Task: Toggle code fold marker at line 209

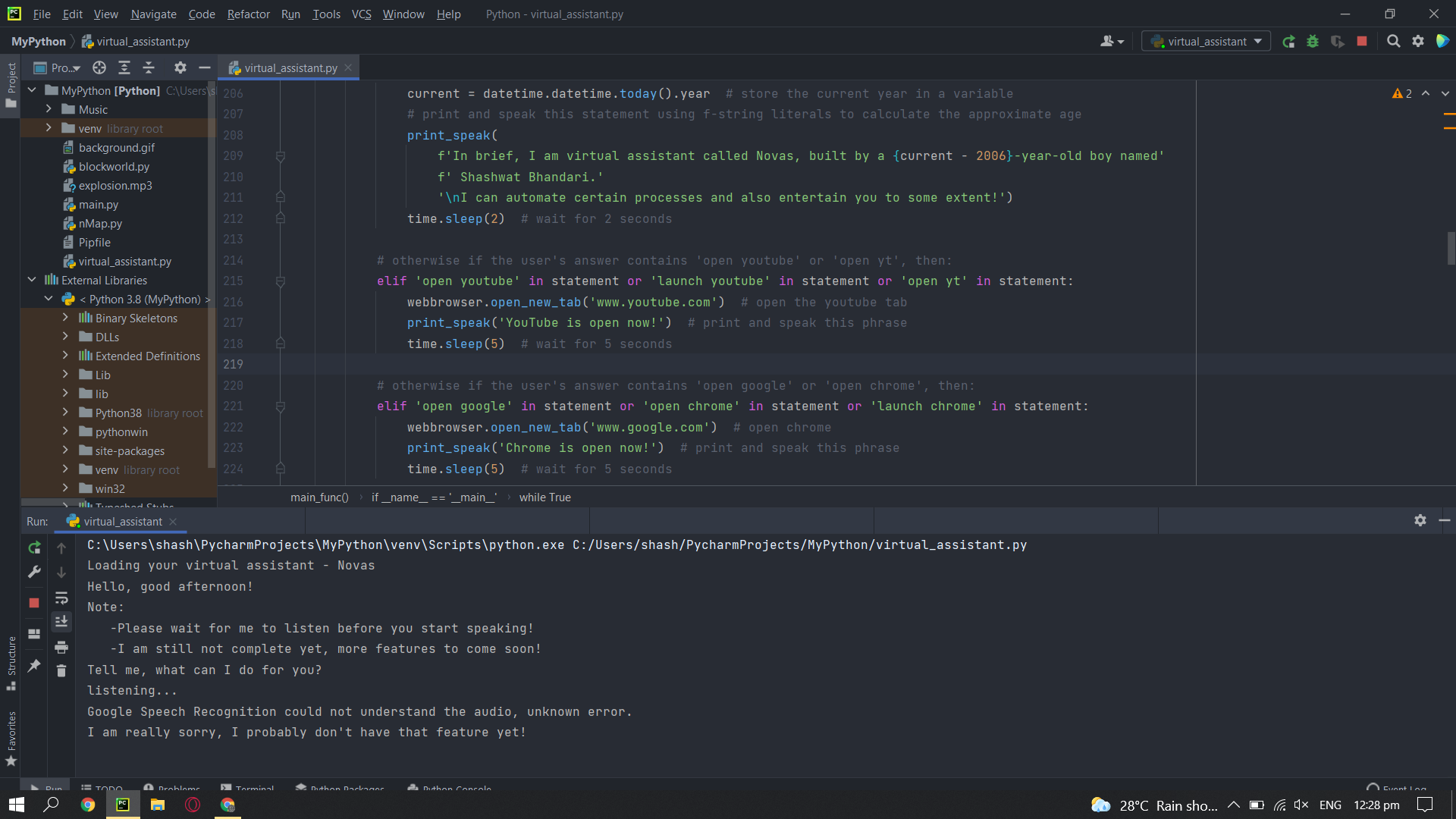Action: [x=280, y=156]
